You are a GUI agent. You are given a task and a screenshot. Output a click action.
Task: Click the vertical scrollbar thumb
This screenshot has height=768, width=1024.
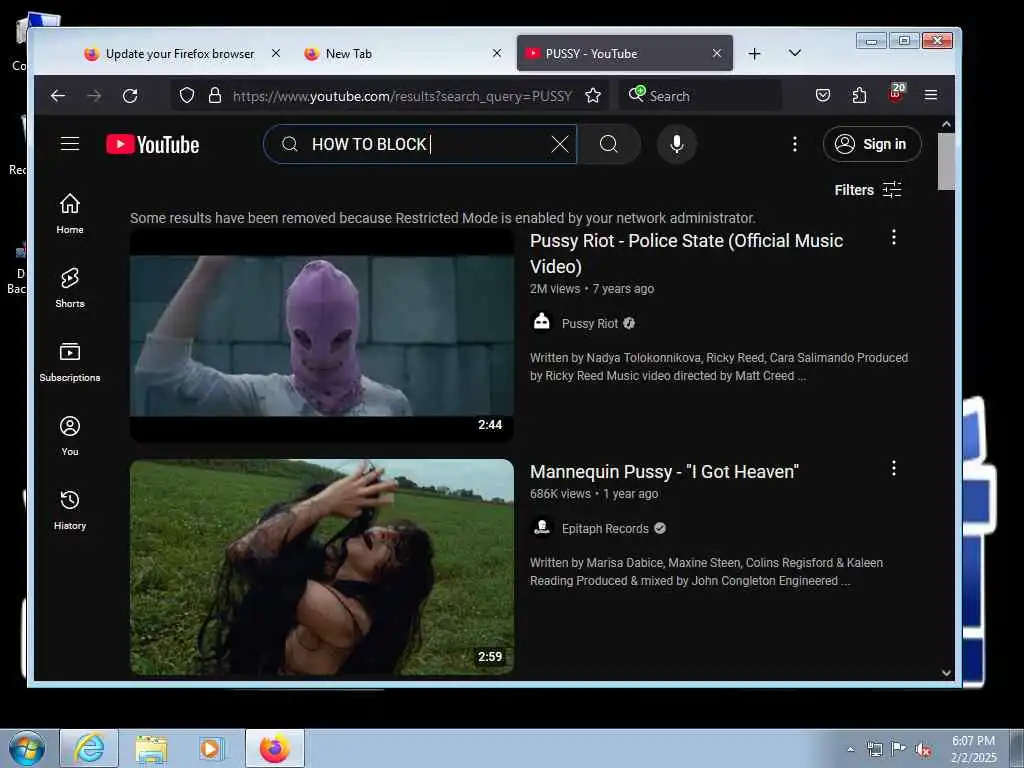(946, 161)
